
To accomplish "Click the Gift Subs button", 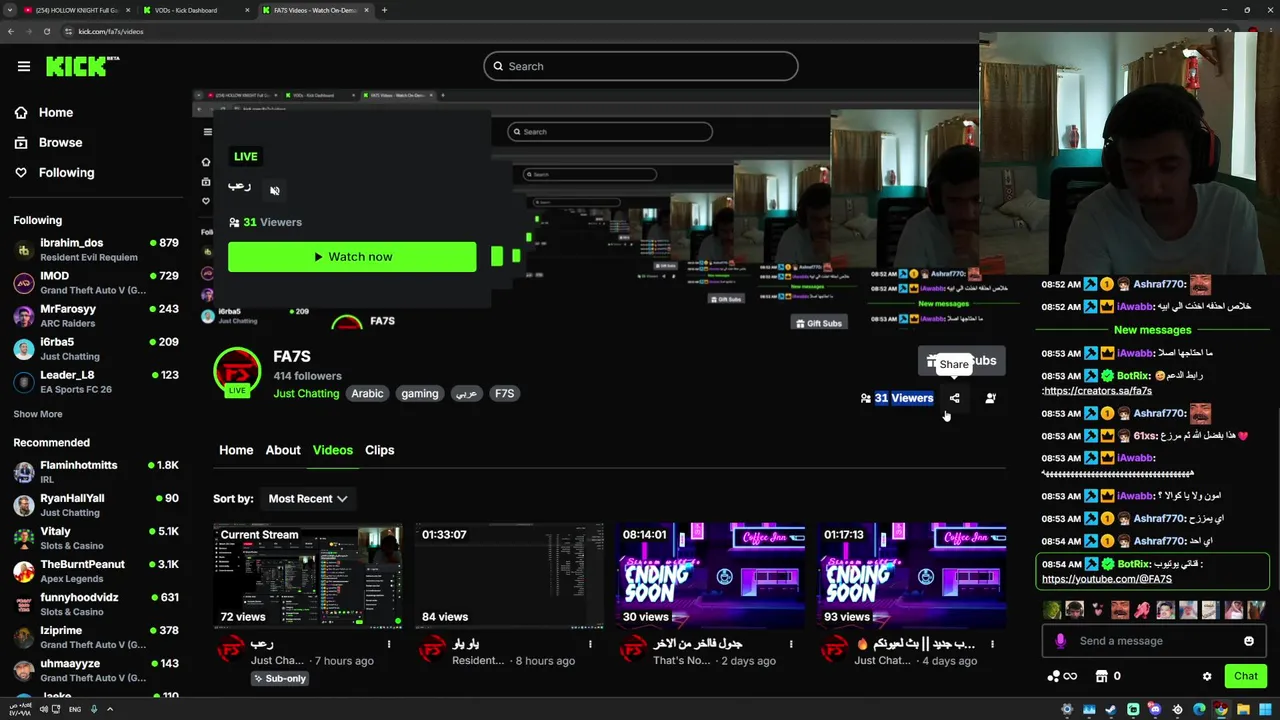I will click(x=961, y=361).
